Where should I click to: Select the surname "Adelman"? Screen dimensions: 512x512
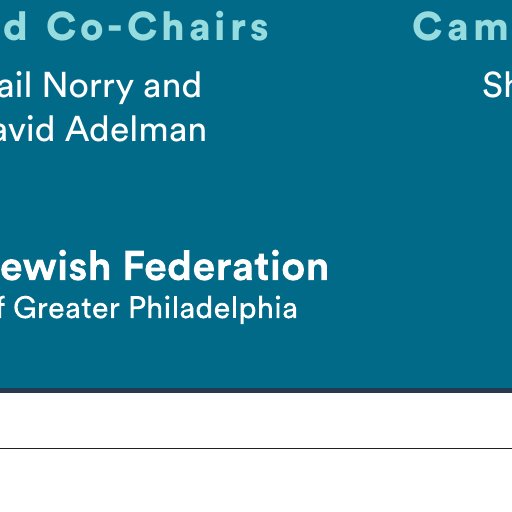tap(136, 129)
